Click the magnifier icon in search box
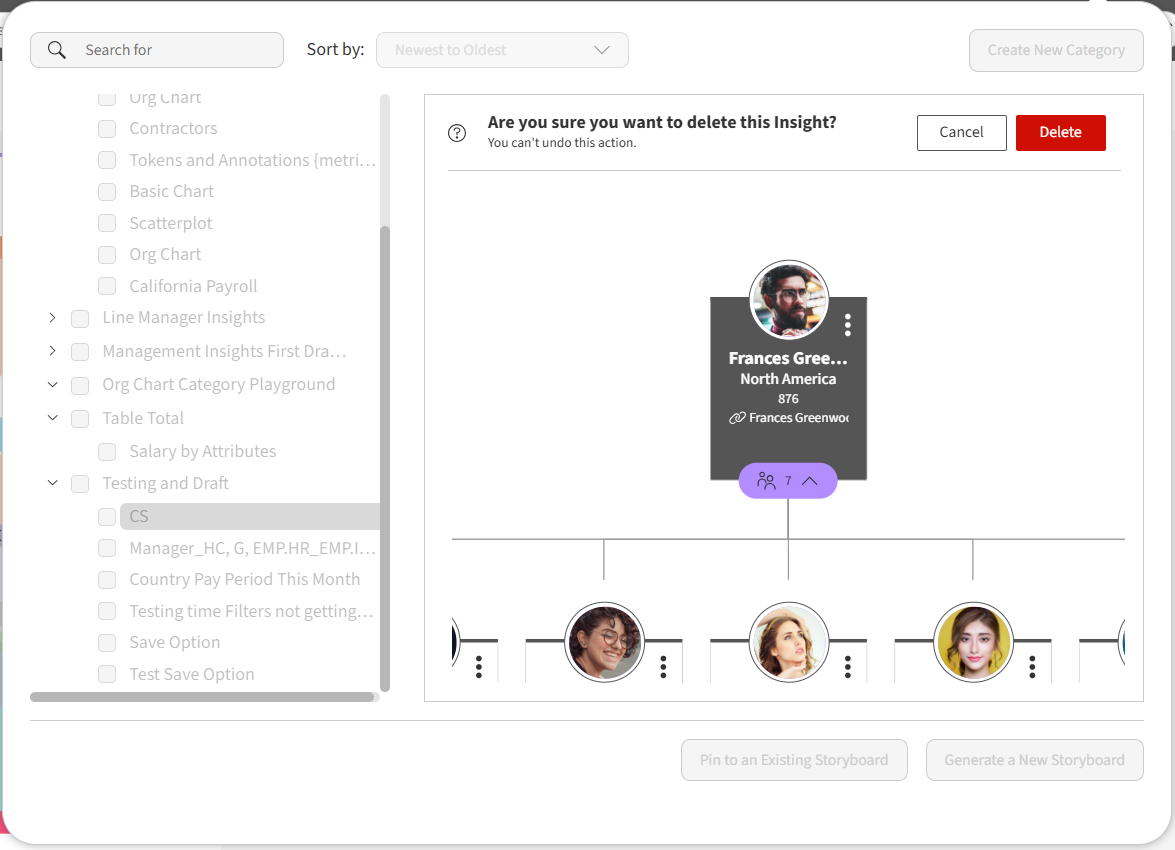1175x850 pixels. (x=57, y=50)
